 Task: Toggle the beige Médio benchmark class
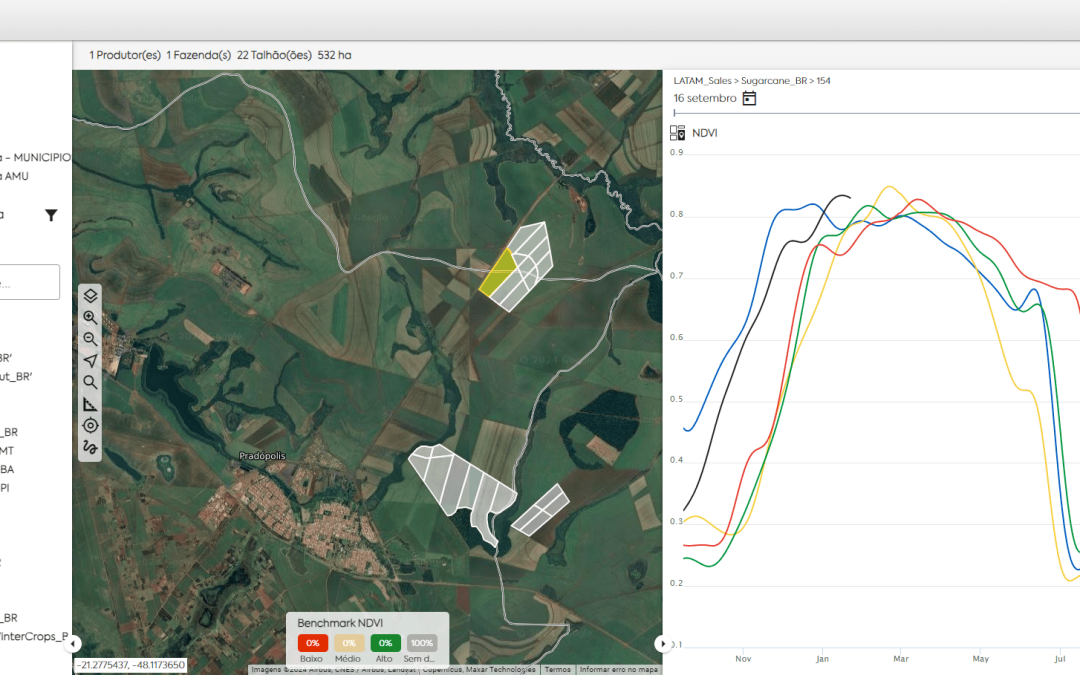pyautogui.click(x=349, y=643)
